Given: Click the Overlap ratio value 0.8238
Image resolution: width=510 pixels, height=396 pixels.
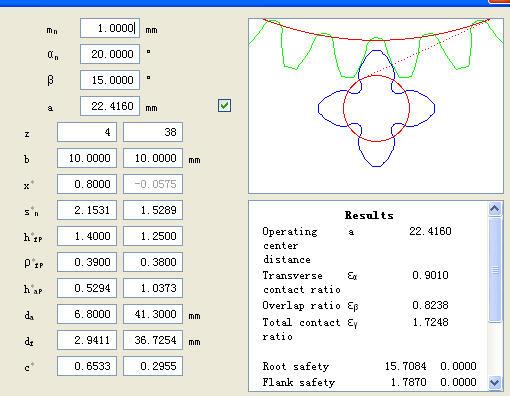Looking at the screenshot, I should tap(430, 305).
